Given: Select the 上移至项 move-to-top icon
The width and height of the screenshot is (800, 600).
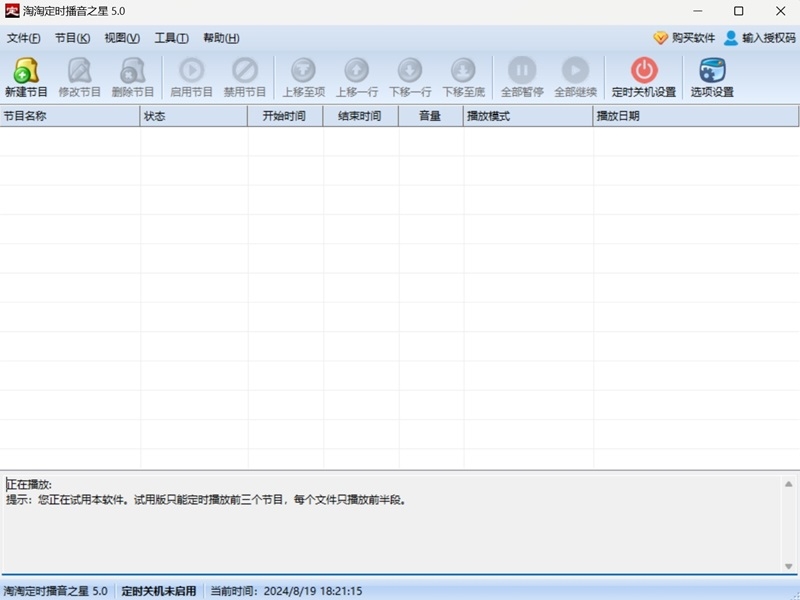Looking at the screenshot, I should (301, 77).
